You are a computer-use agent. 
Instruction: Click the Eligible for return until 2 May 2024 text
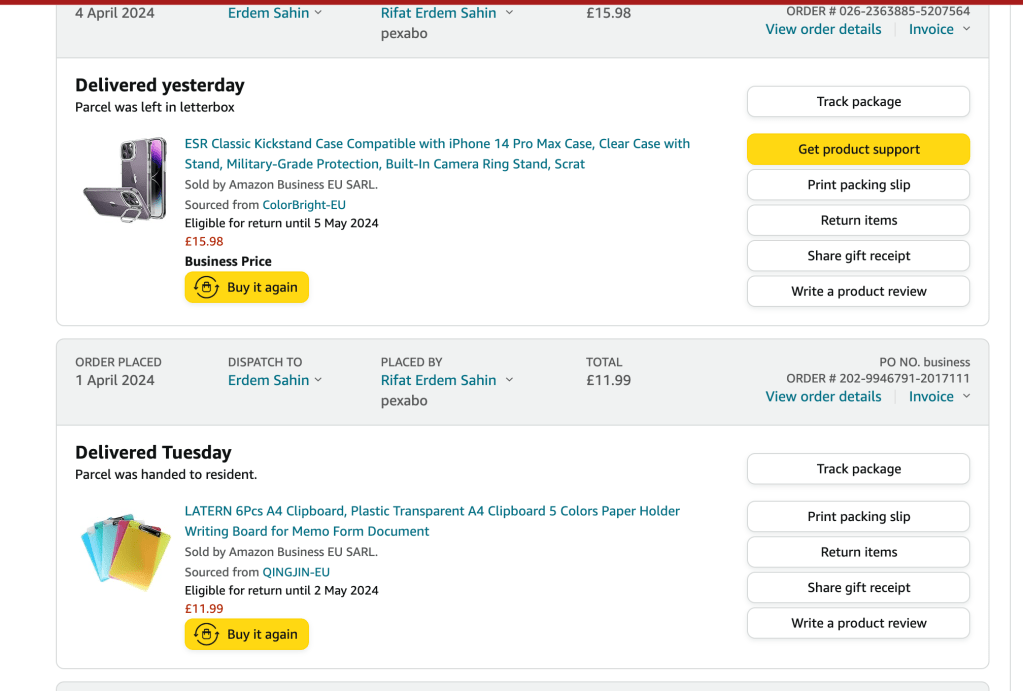coord(281,591)
